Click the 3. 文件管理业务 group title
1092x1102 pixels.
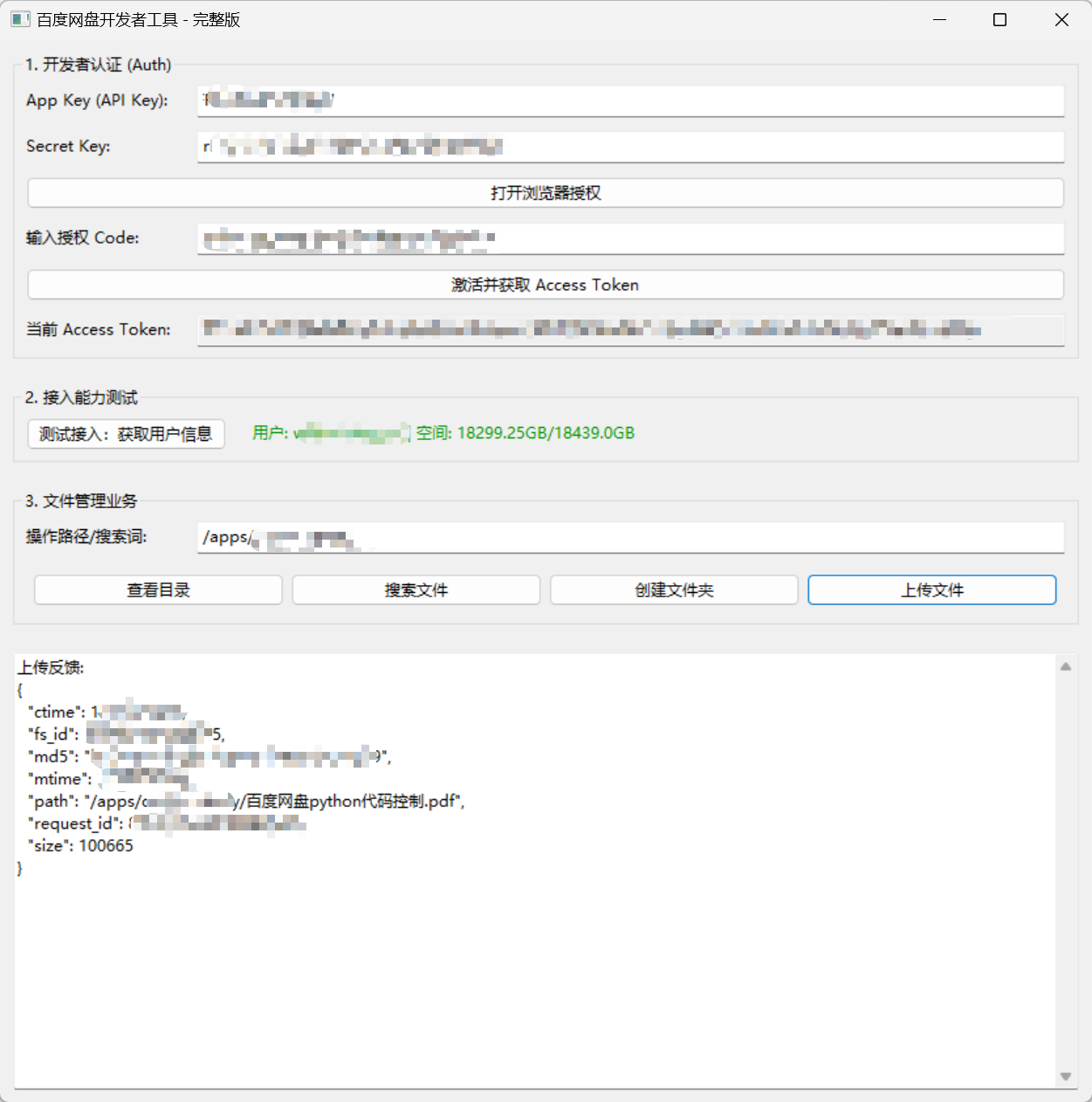click(81, 501)
